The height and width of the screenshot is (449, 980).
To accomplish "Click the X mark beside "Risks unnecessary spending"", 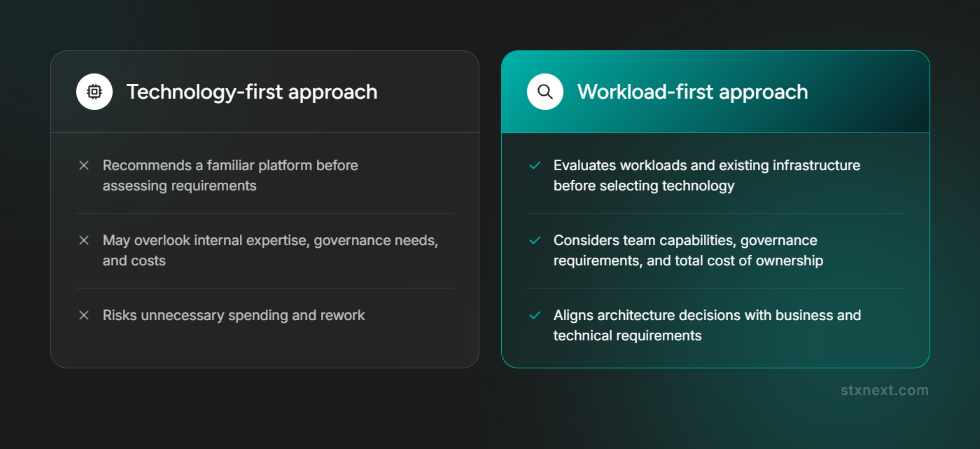I will [84, 315].
